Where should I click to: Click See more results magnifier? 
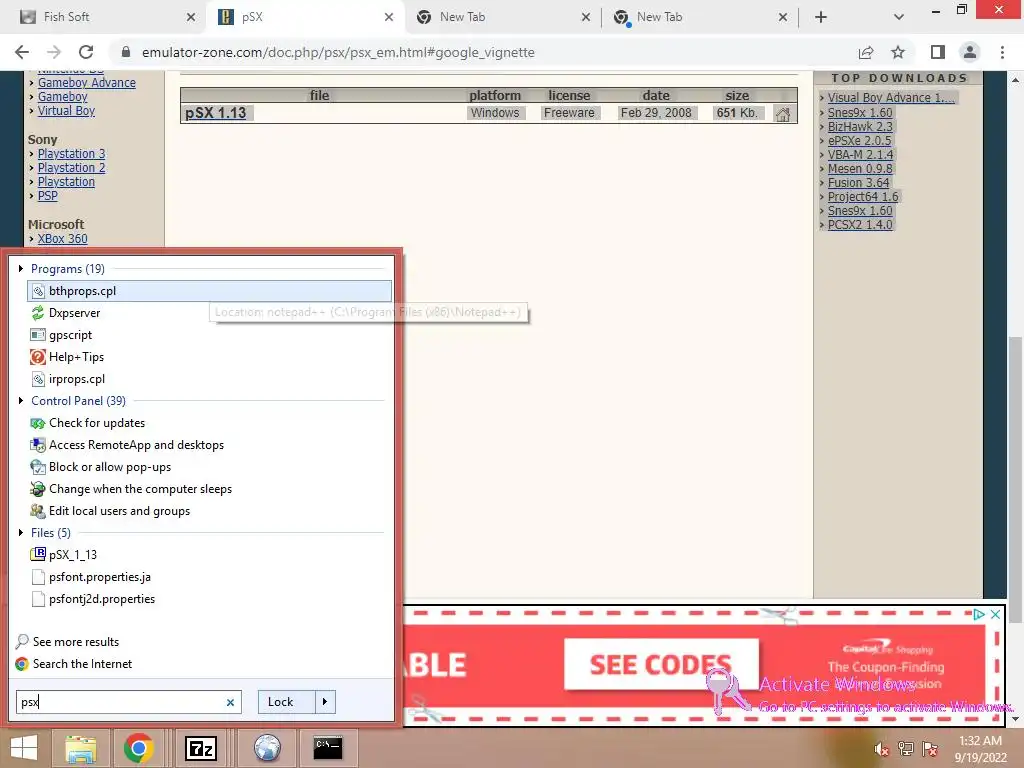[22, 641]
